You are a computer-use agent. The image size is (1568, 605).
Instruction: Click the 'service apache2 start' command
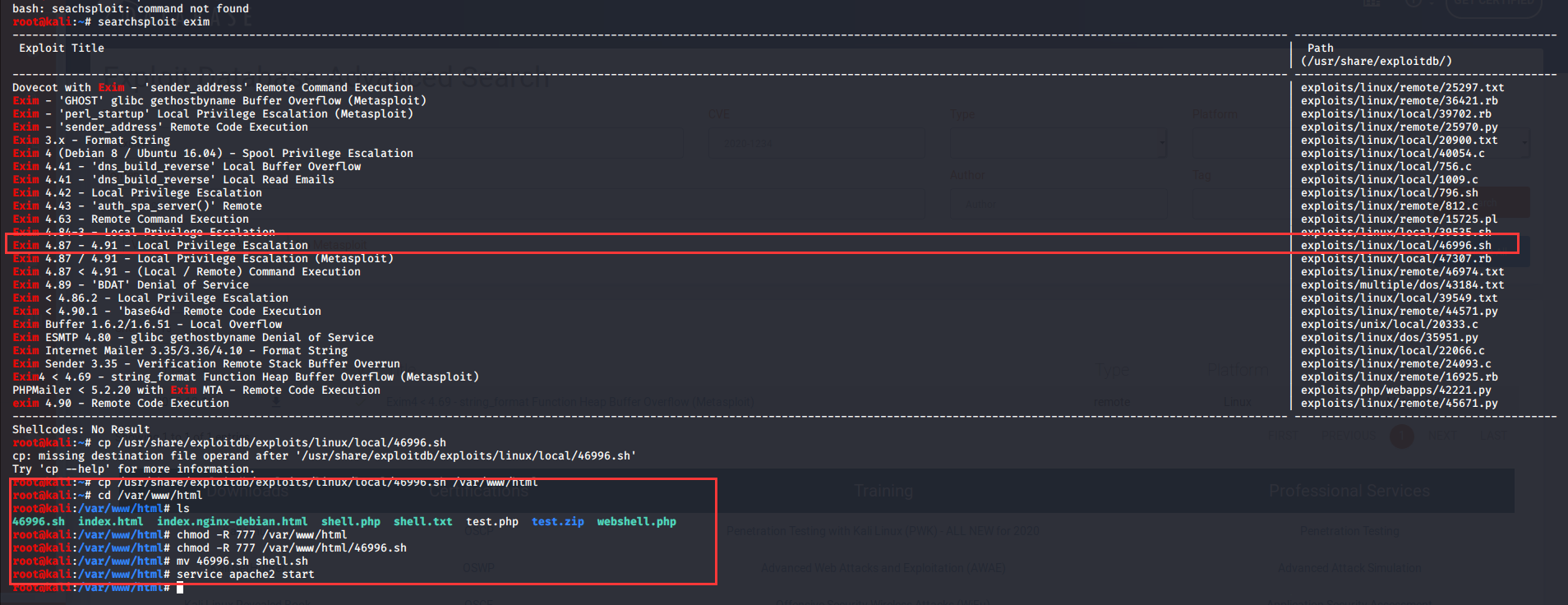[246, 575]
